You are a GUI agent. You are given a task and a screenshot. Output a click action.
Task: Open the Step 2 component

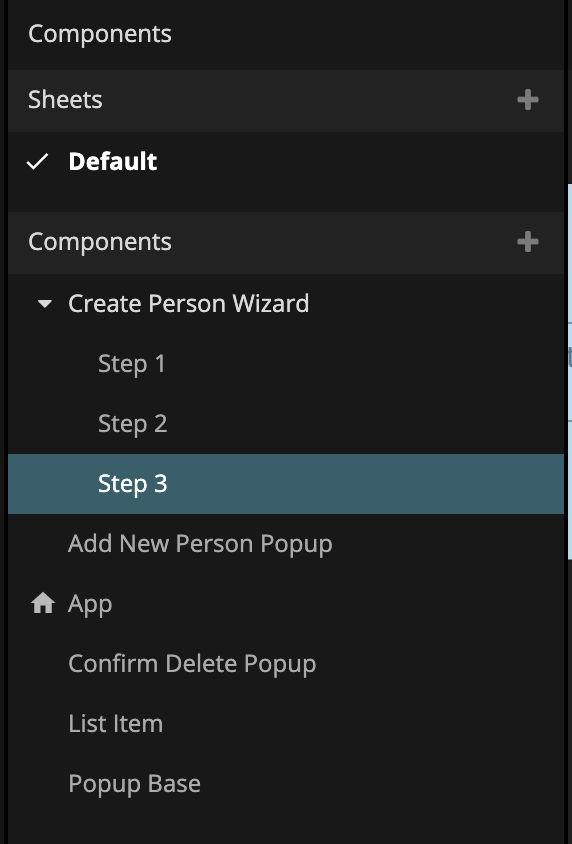click(x=132, y=424)
